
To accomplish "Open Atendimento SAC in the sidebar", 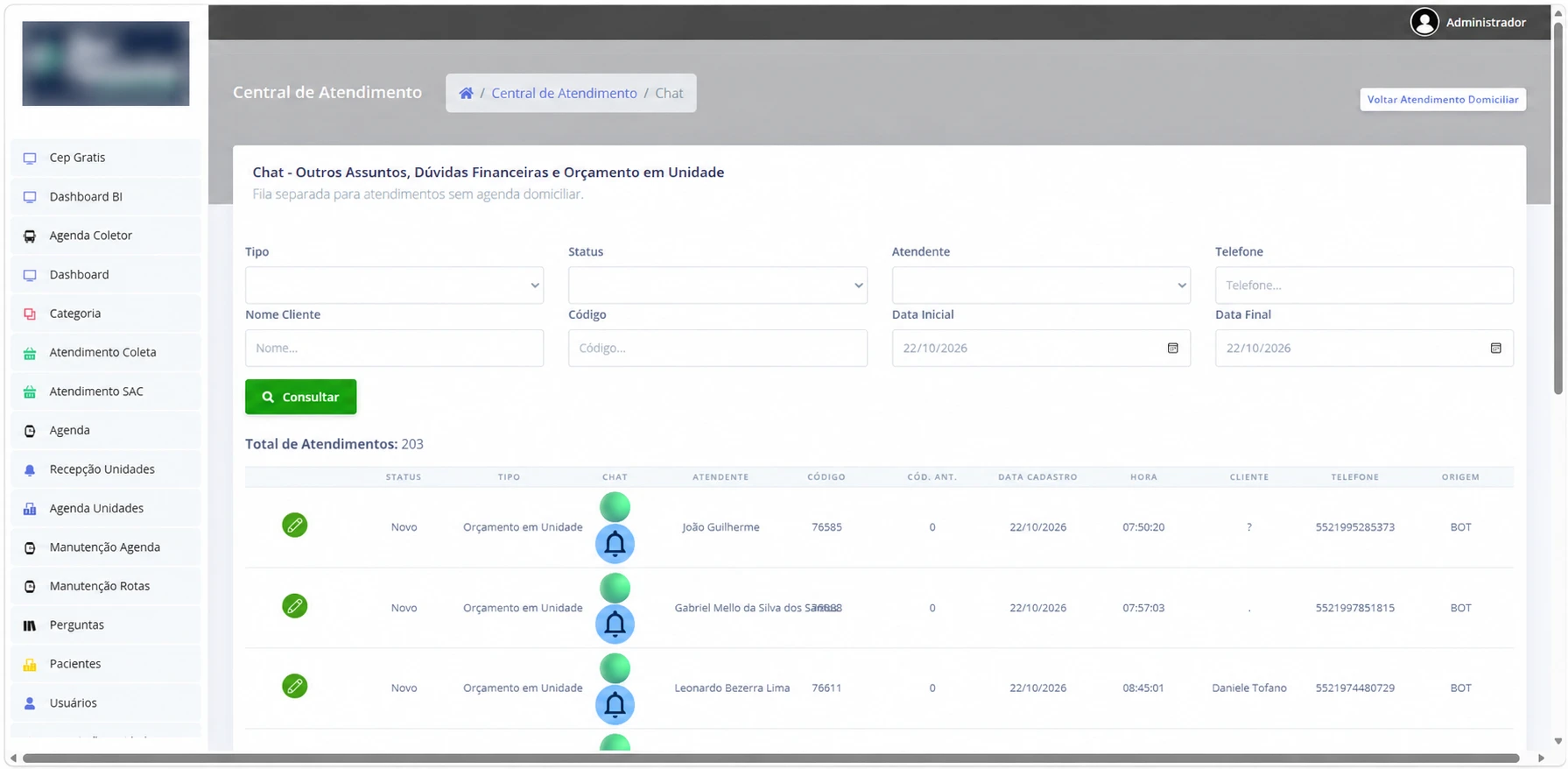I will (x=105, y=392).
